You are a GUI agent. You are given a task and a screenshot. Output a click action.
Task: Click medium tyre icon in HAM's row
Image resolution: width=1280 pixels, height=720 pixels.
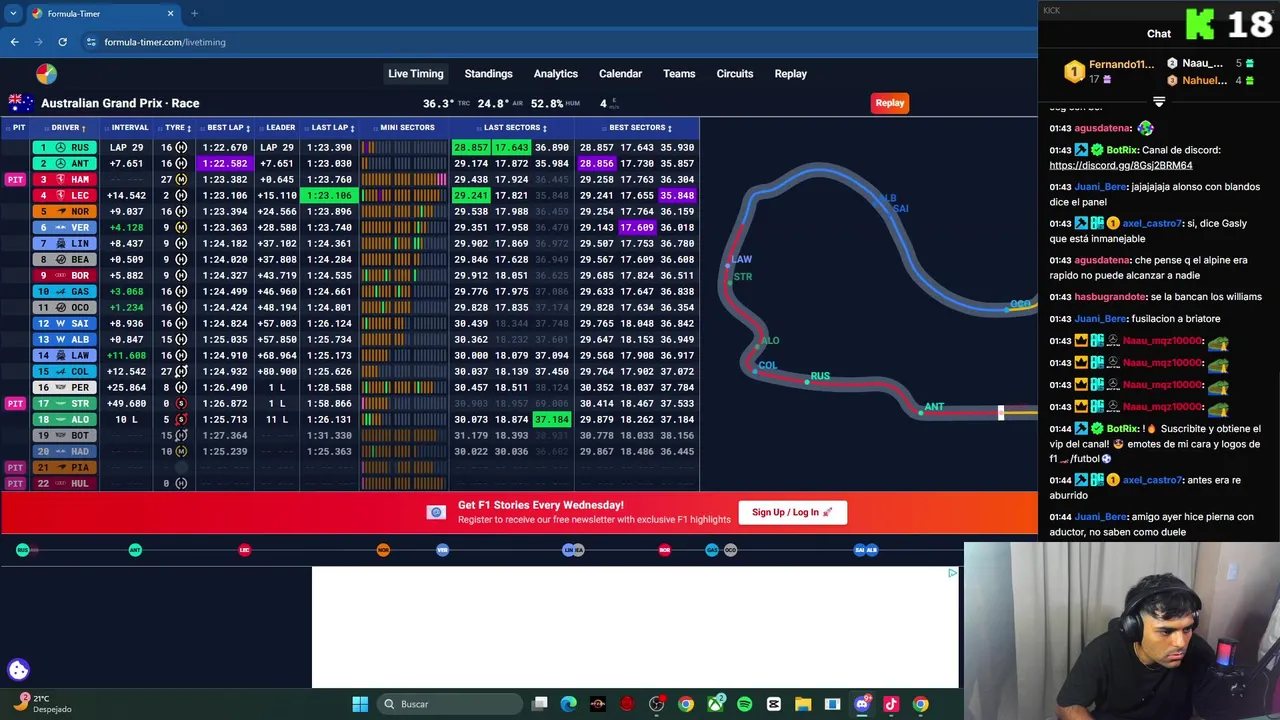click(181, 180)
